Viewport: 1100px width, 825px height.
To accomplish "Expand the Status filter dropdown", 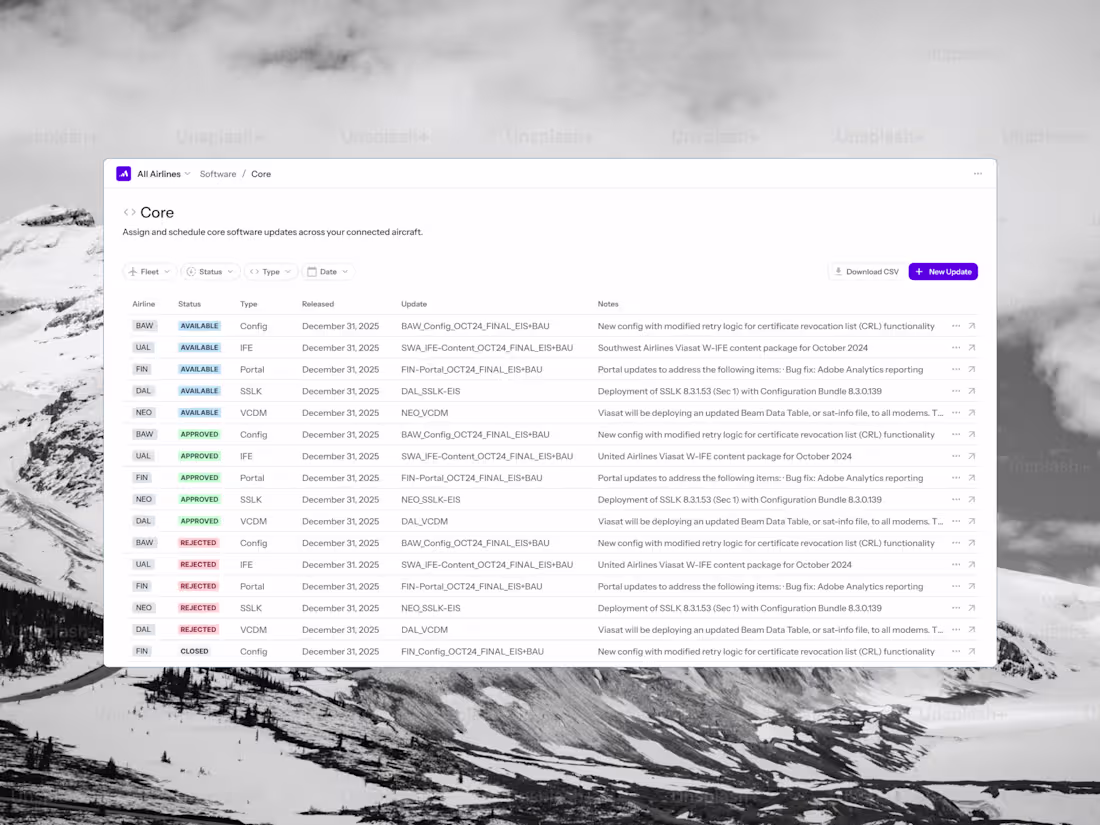I will click(x=210, y=271).
